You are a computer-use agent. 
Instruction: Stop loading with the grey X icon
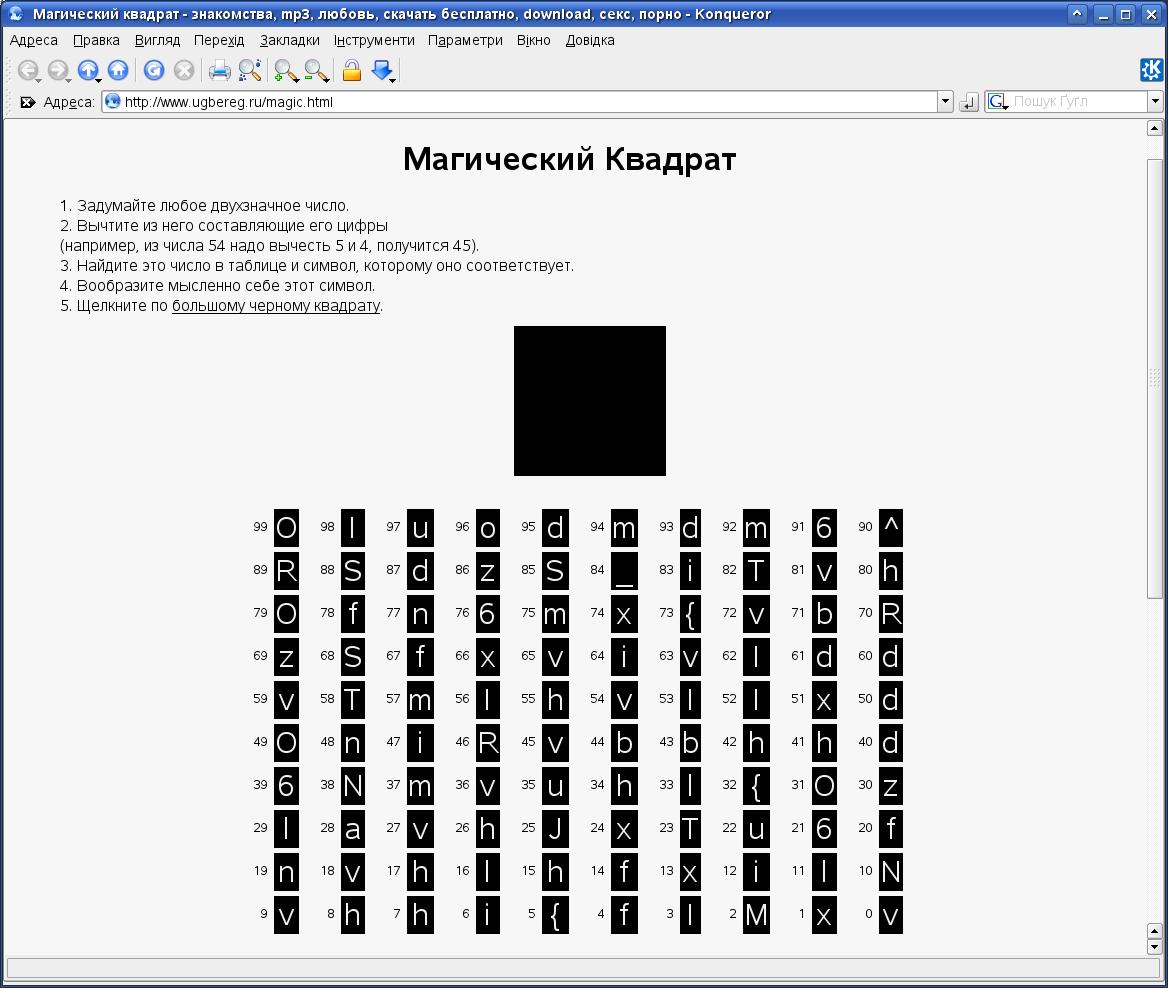pos(183,70)
